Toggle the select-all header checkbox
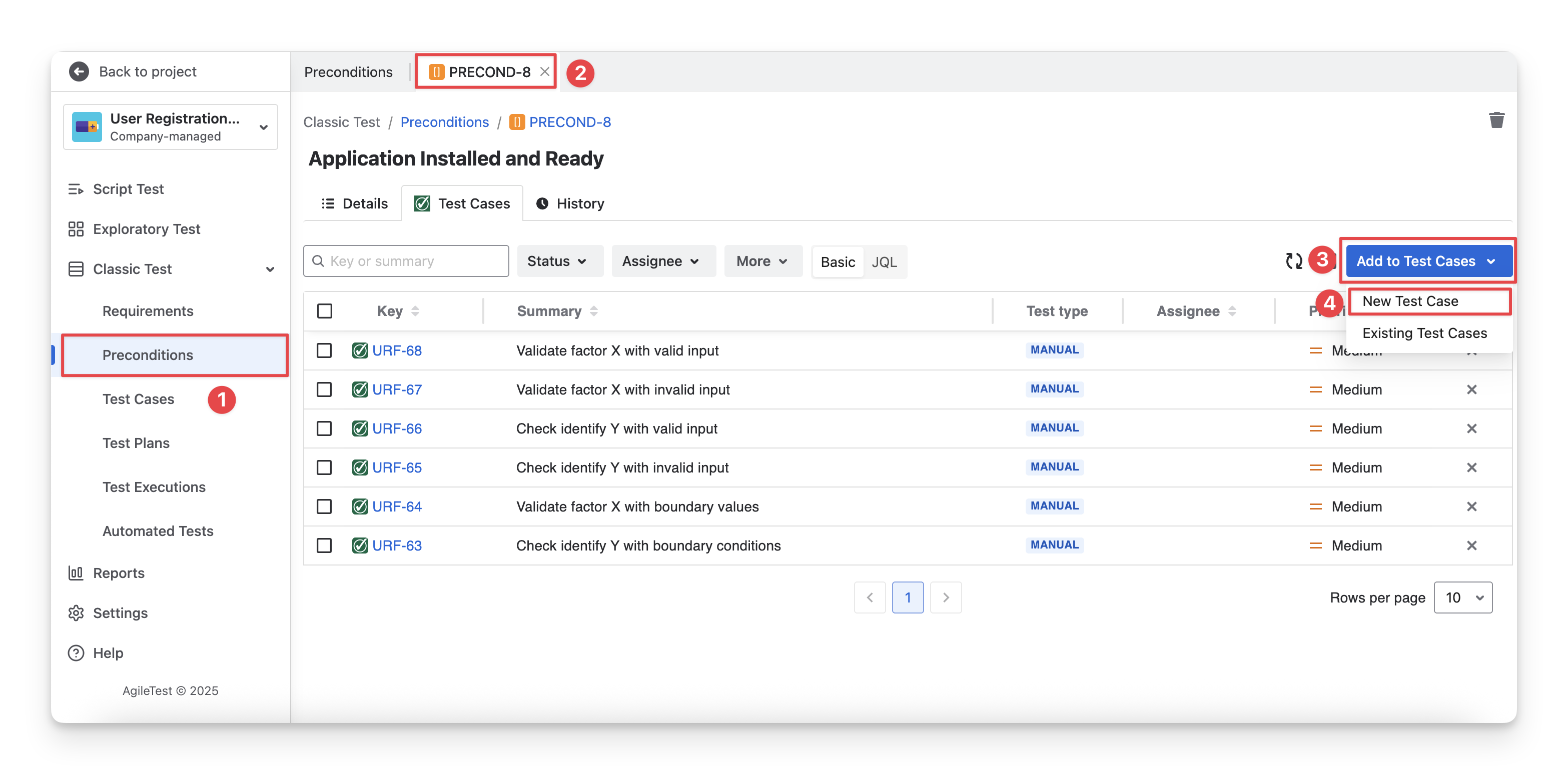The height and width of the screenshot is (774, 1568). [324, 311]
